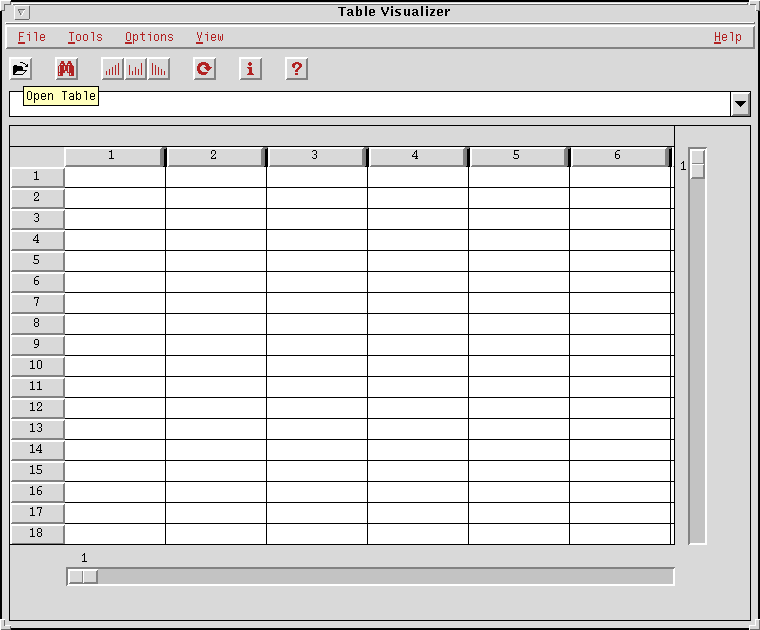This screenshot has height=630, width=760.
Task: Select row header 14
Action: coord(37,450)
